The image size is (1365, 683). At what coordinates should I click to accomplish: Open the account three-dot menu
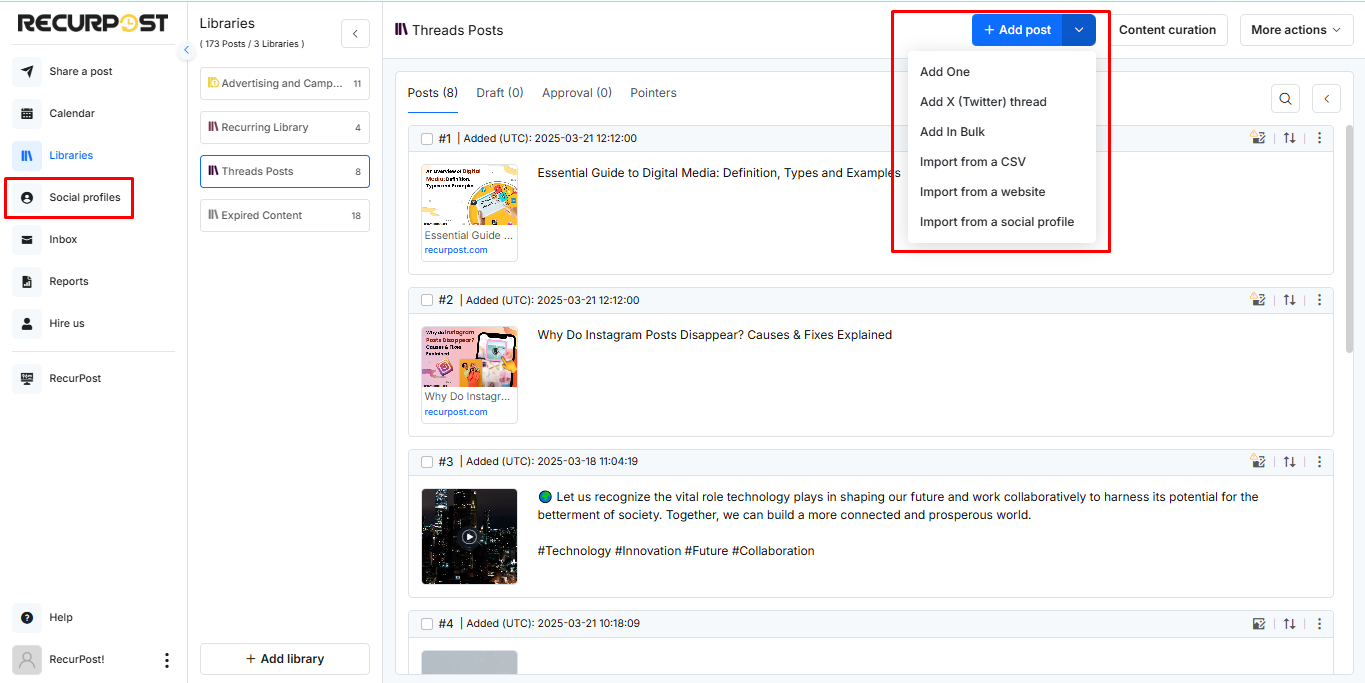167,660
